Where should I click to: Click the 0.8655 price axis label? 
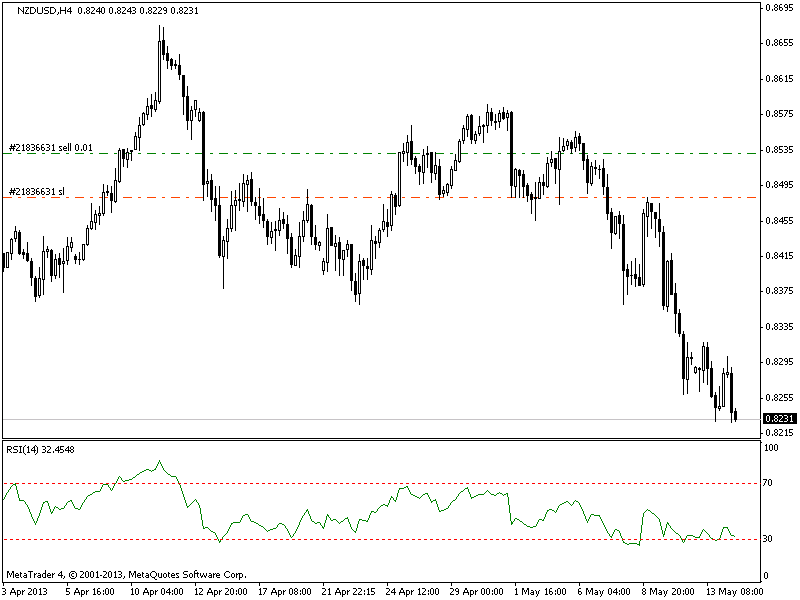pos(780,43)
